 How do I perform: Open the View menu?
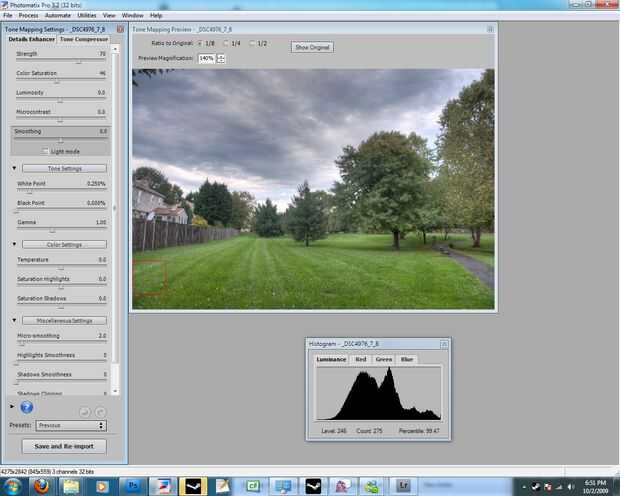[109, 15]
